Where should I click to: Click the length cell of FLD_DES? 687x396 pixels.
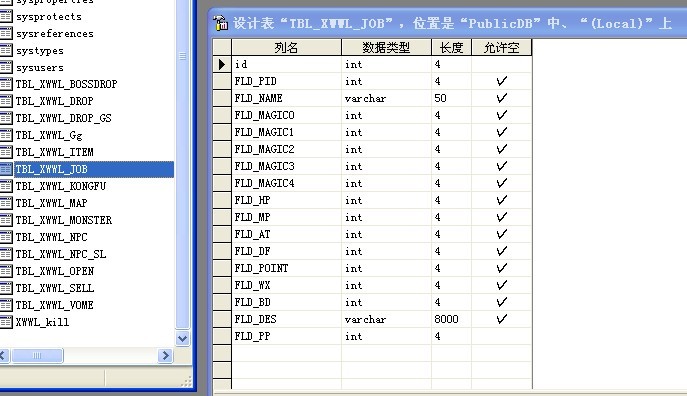(x=451, y=319)
